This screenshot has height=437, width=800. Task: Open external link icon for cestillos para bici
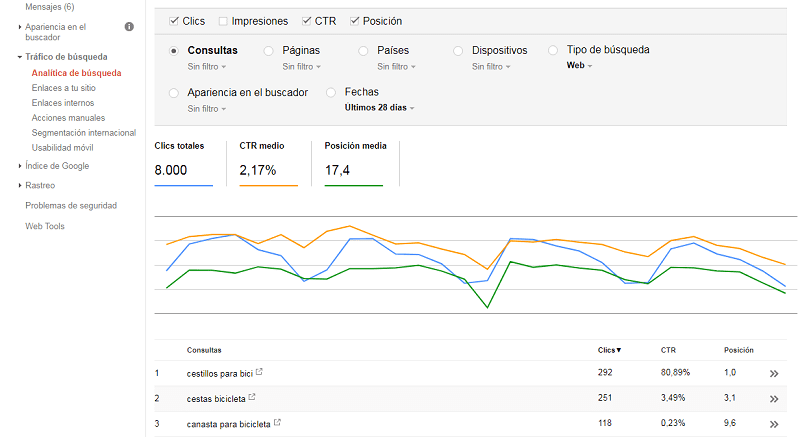[x=260, y=372]
